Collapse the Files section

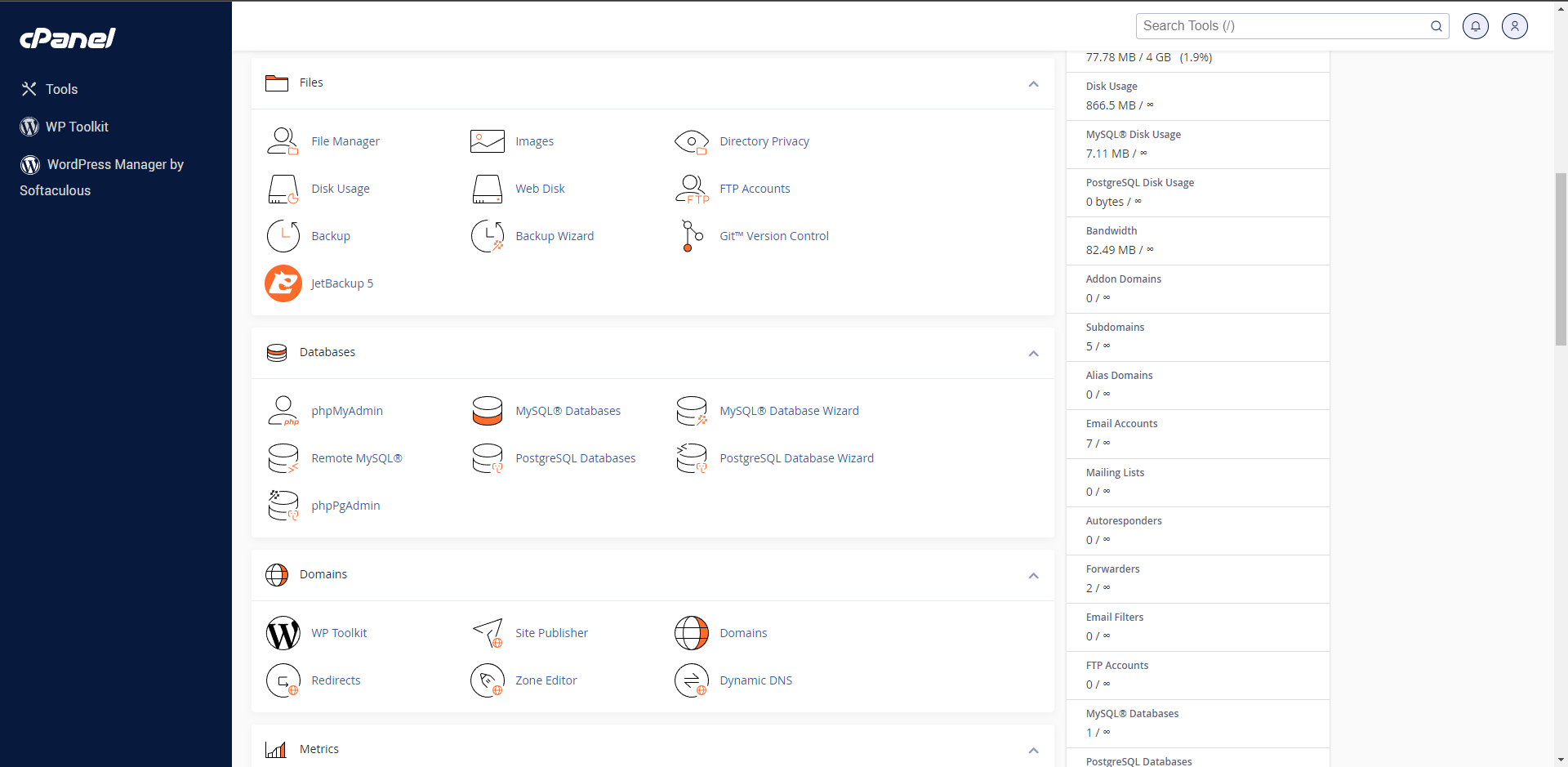pyautogui.click(x=1032, y=83)
